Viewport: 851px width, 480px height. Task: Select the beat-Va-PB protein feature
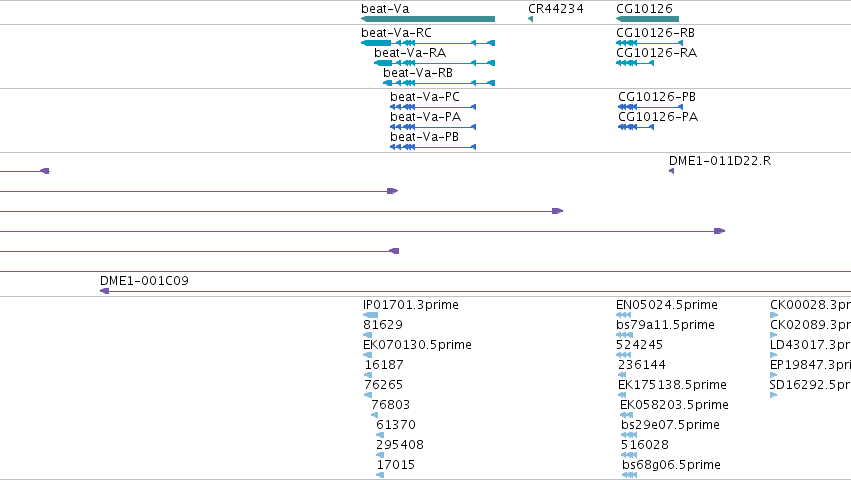click(x=433, y=147)
